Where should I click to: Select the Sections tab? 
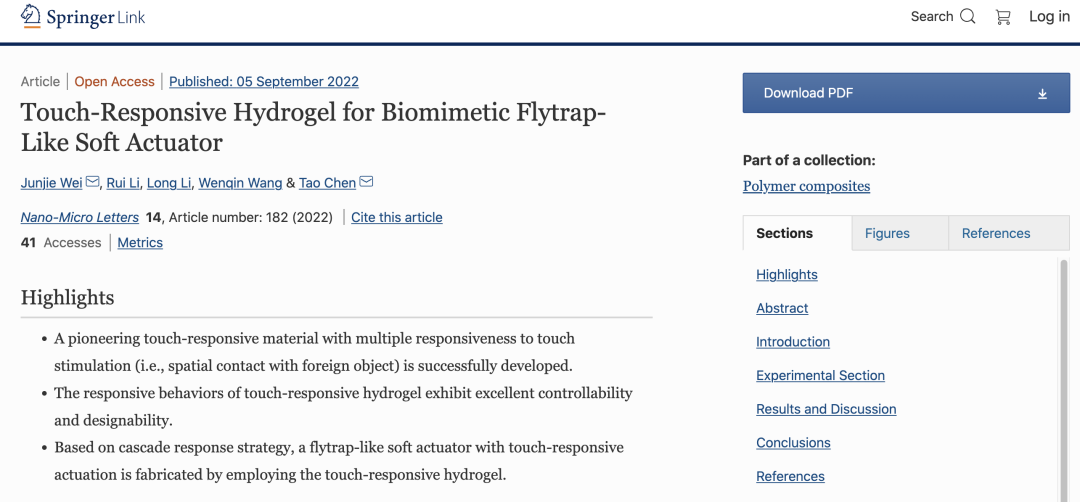click(x=784, y=233)
